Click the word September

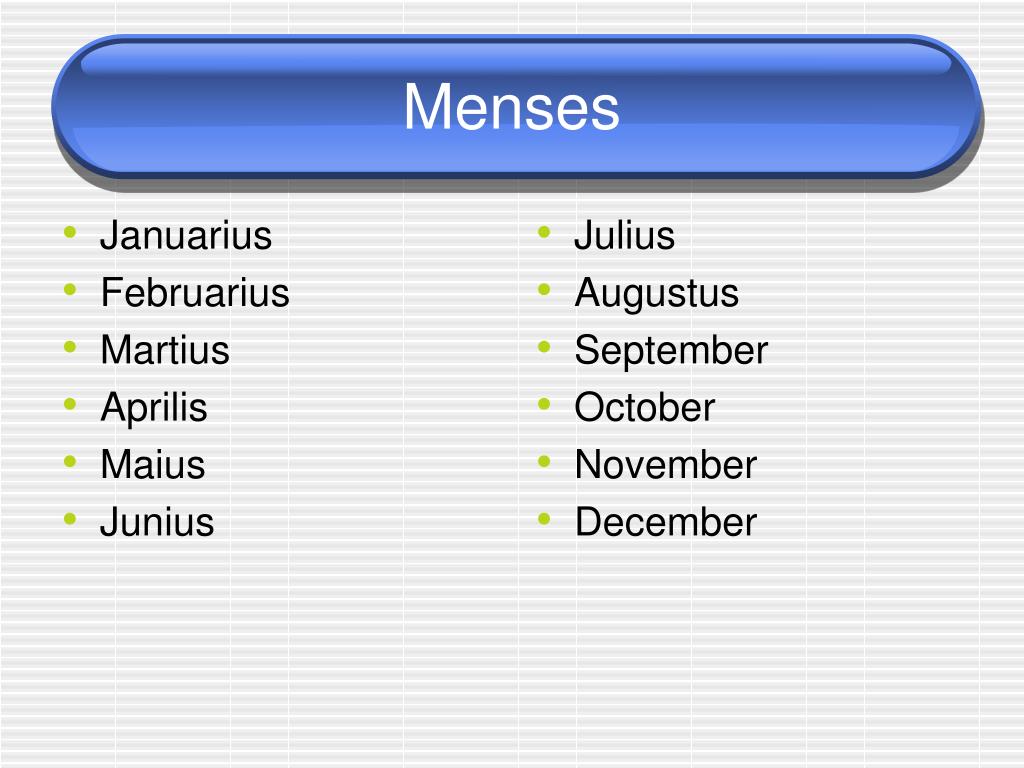coord(671,351)
